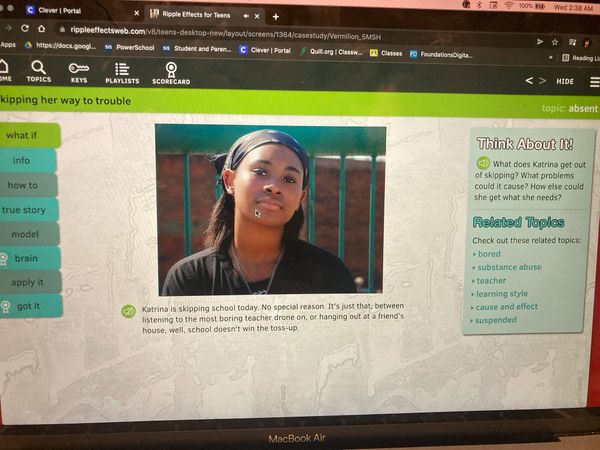Image resolution: width=600 pixels, height=450 pixels.
Task: Play audio for the Katrina story text
Action: pyautogui.click(x=128, y=311)
